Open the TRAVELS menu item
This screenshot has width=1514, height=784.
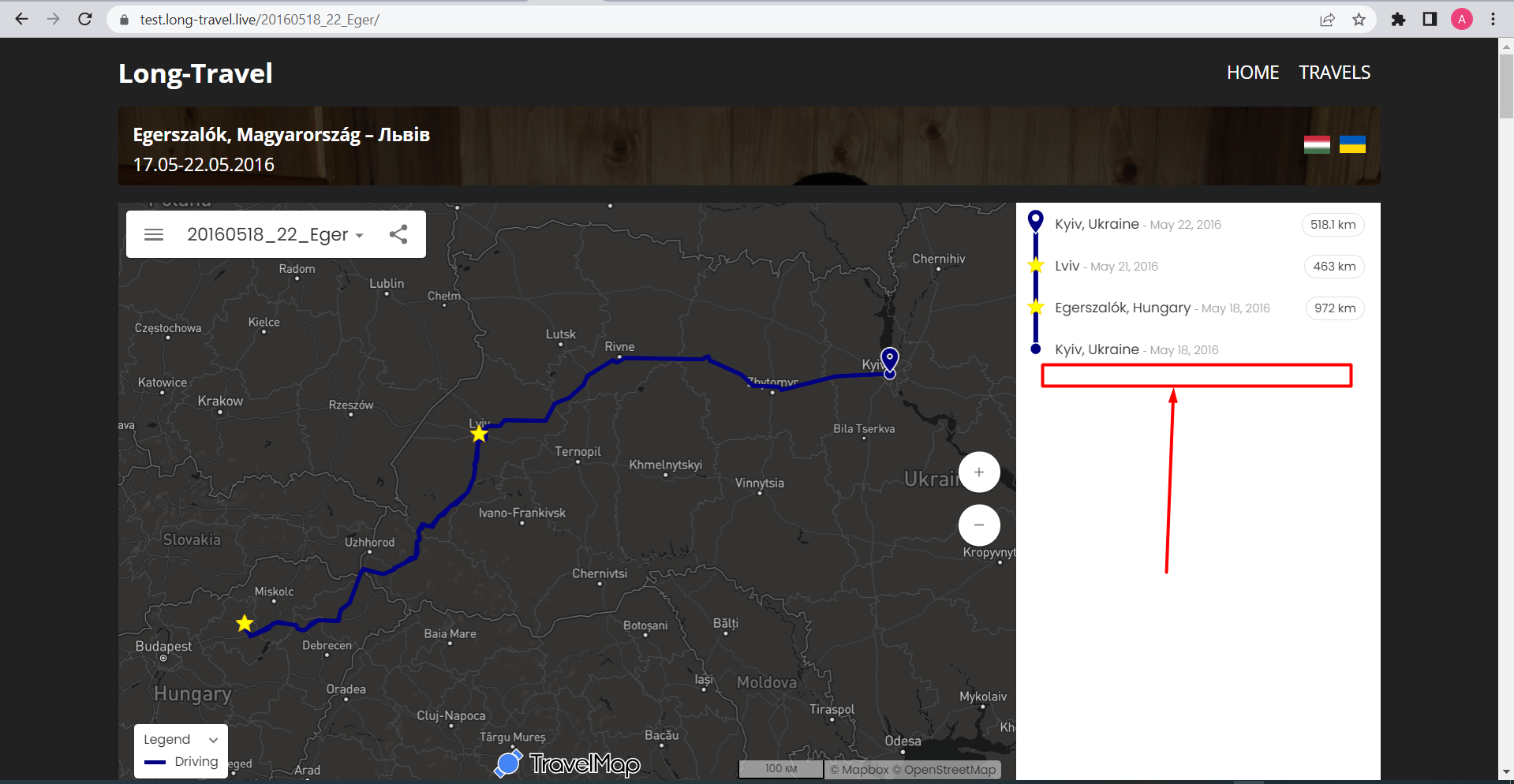[1333, 72]
